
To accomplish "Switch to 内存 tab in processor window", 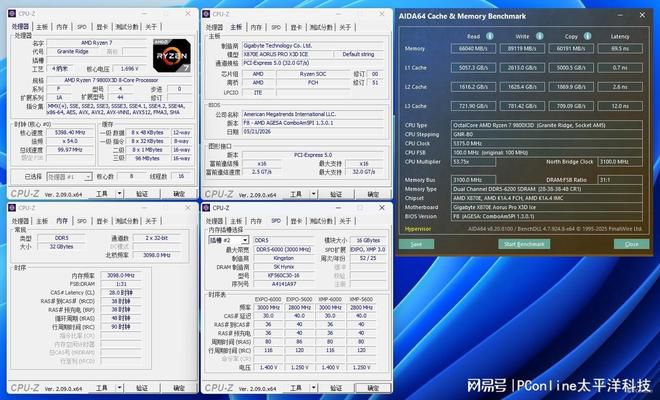I will (62, 27).
